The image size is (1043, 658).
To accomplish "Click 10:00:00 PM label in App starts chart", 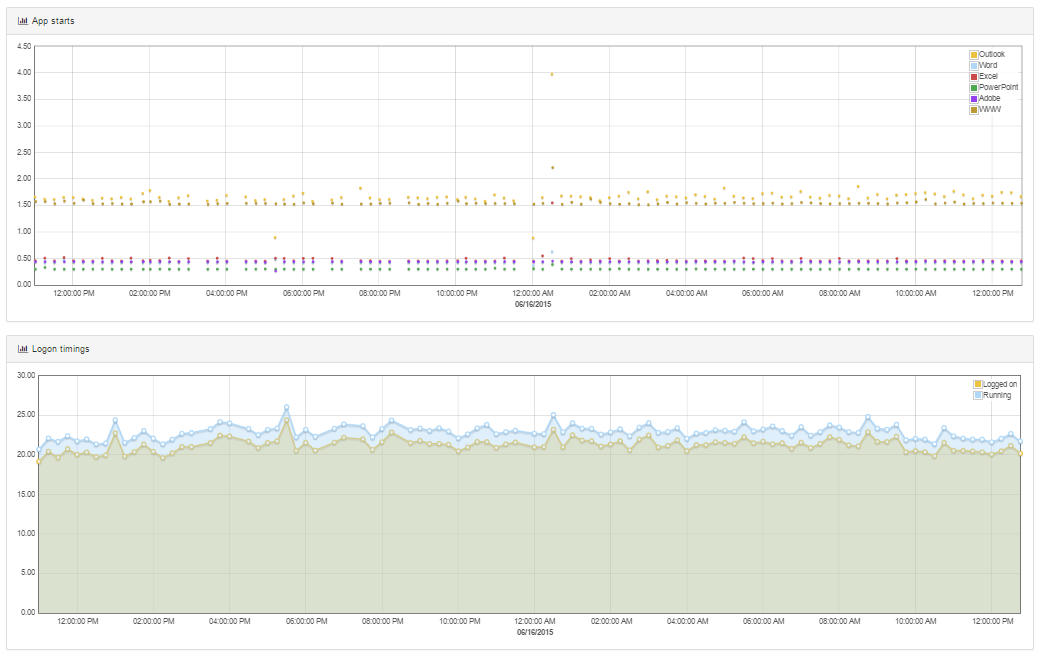I will 456,293.
